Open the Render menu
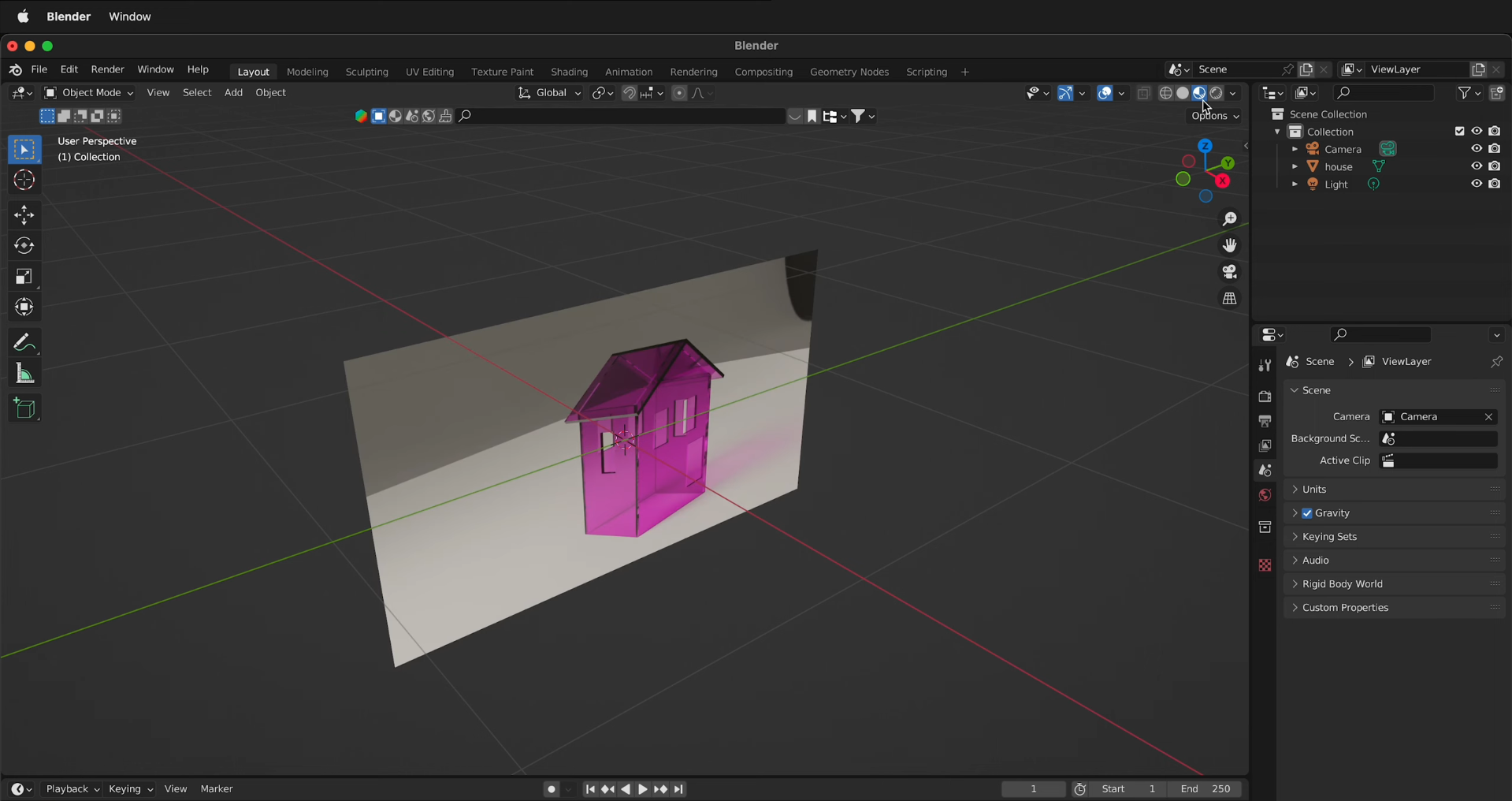Viewport: 1512px width, 801px height. click(x=107, y=70)
